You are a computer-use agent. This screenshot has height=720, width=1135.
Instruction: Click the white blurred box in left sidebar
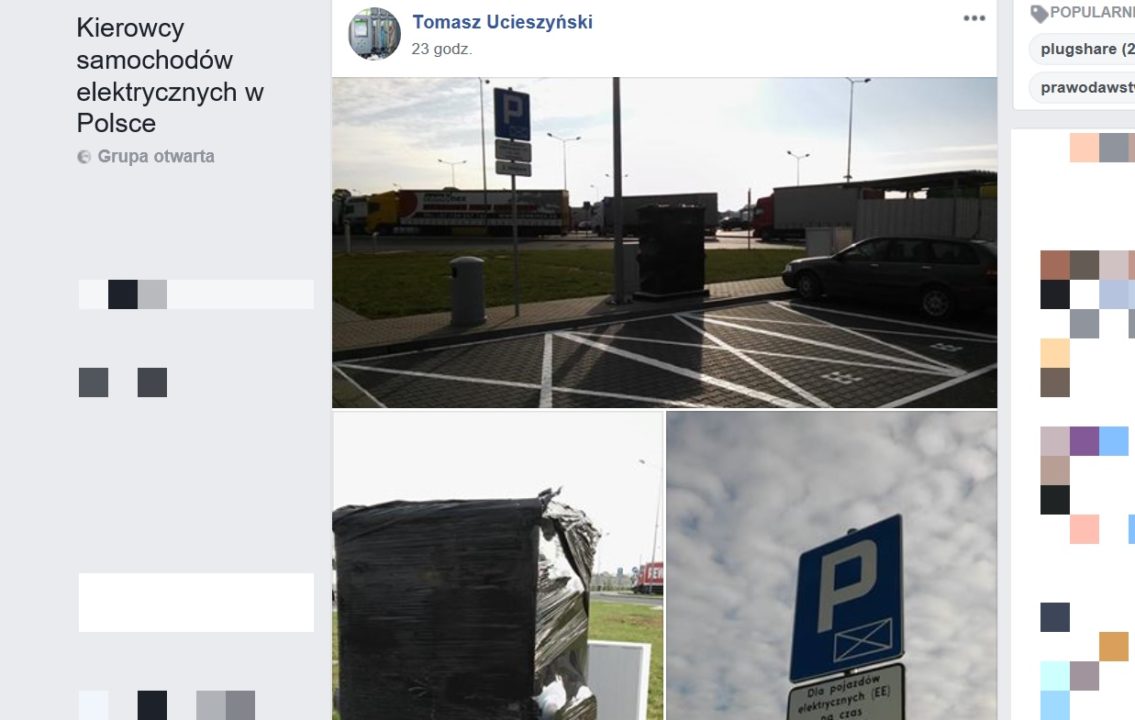(196, 602)
